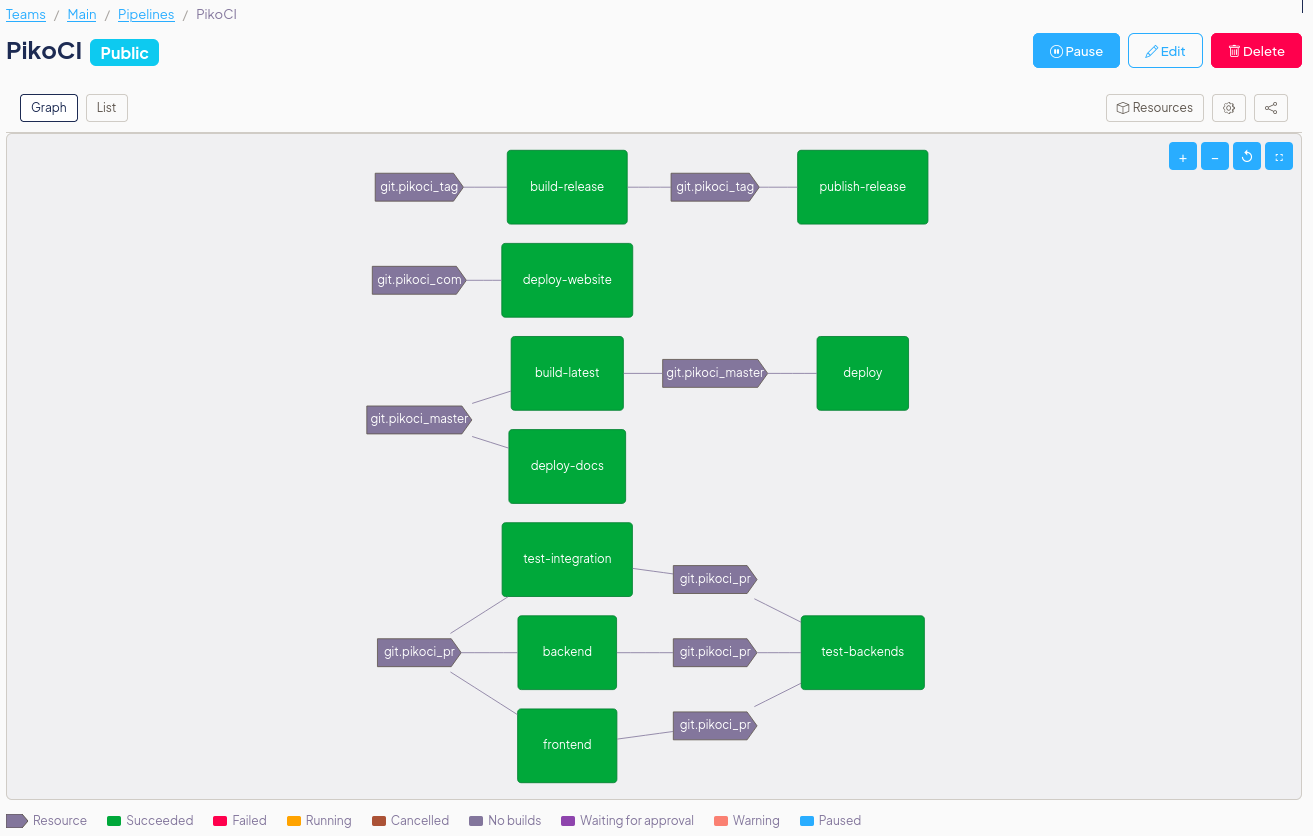Click the orange Running legend swatch
The image size is (1313, 836).
[x=294, y=821]
